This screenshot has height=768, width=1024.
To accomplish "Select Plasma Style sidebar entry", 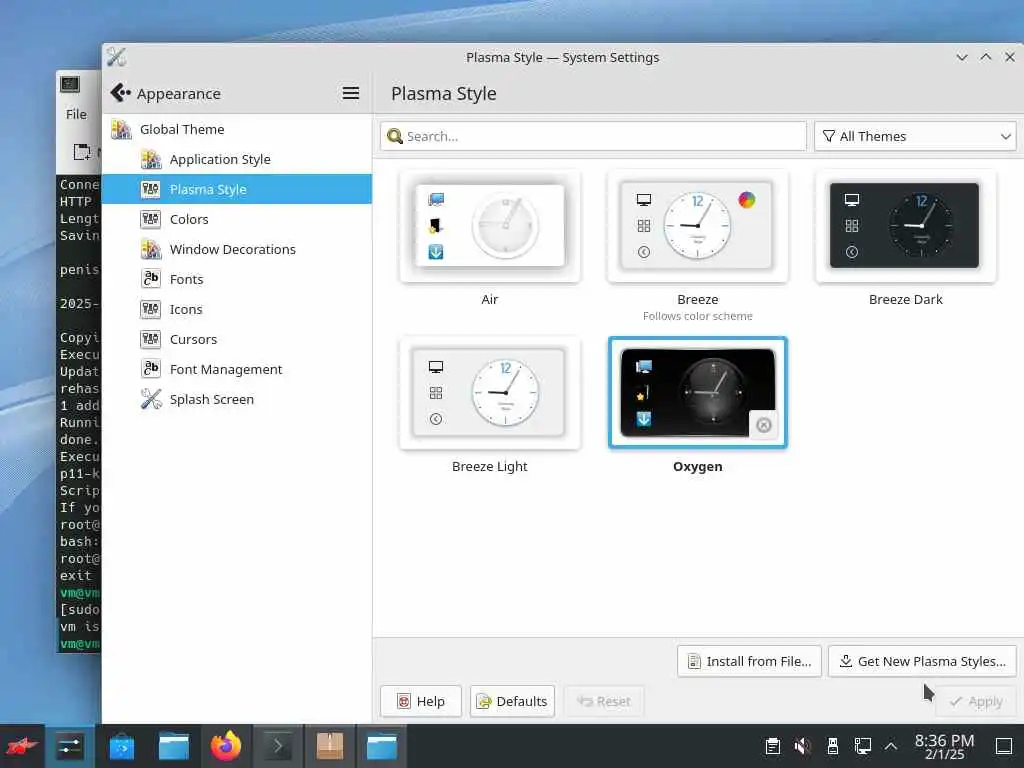I will 236,189.
